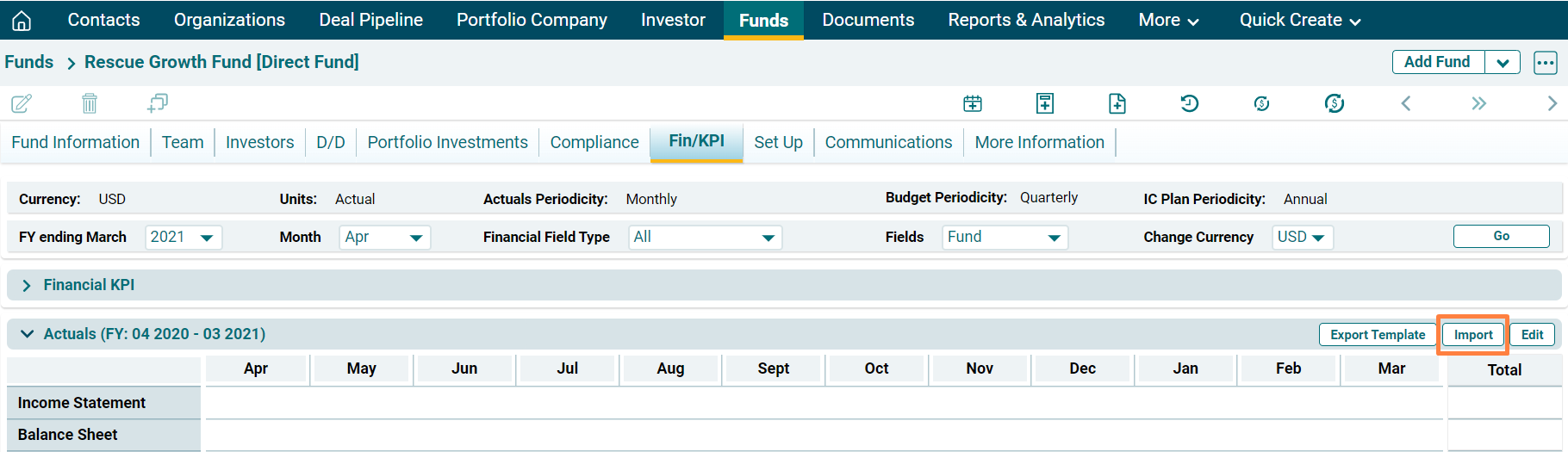
Task: Open the history clock icon
Action: 1190,103
